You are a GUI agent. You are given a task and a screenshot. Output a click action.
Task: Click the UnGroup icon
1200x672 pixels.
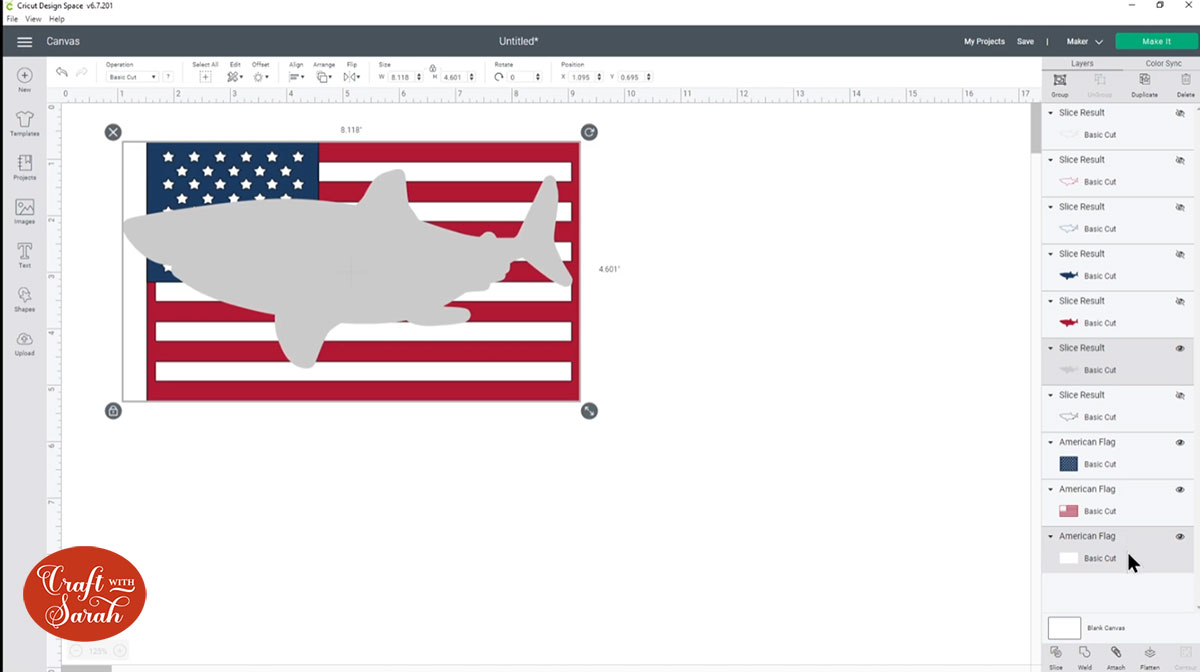pos(1099,80)
